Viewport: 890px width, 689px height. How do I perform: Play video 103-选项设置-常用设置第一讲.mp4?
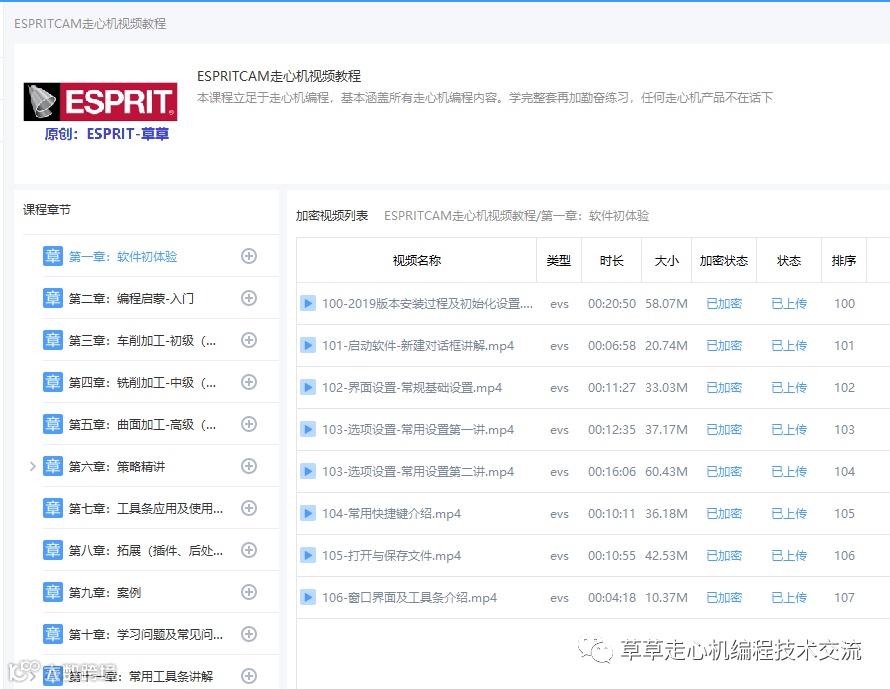pyautogui.click(x=308, y=429)
